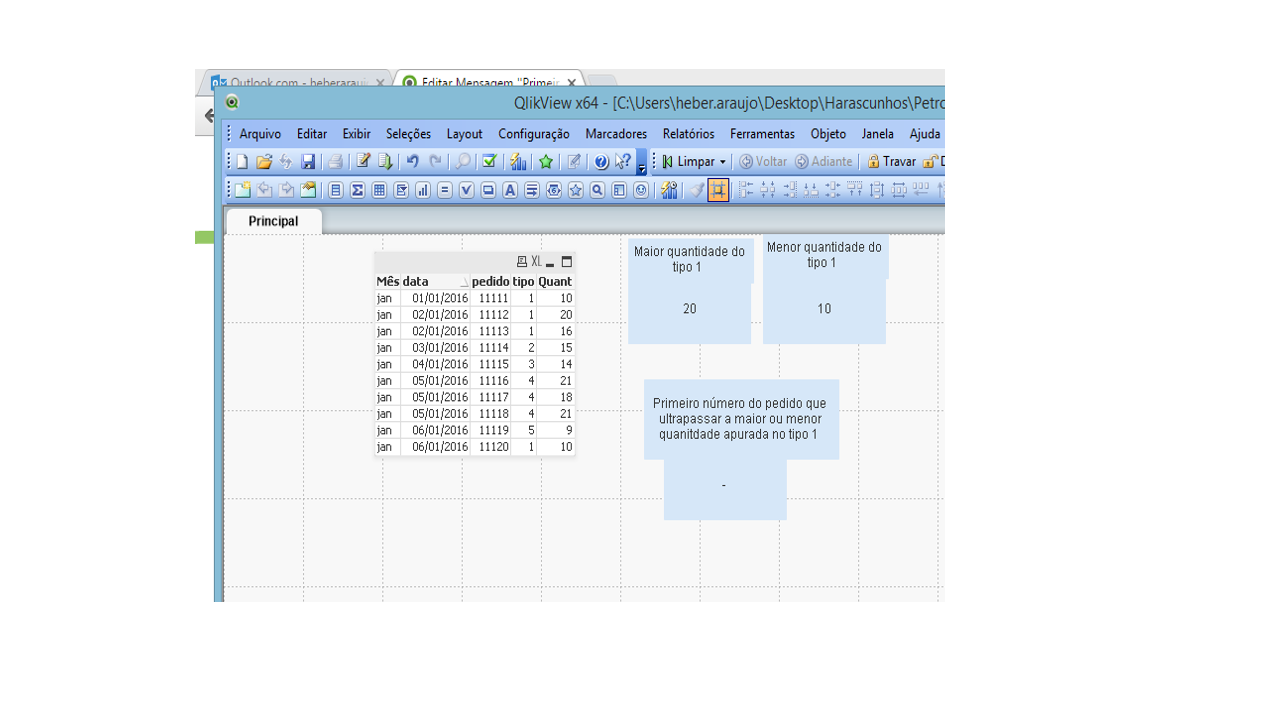Create a new Search object
This screenshot has width=1280, height=720.
tap(598, 190)
